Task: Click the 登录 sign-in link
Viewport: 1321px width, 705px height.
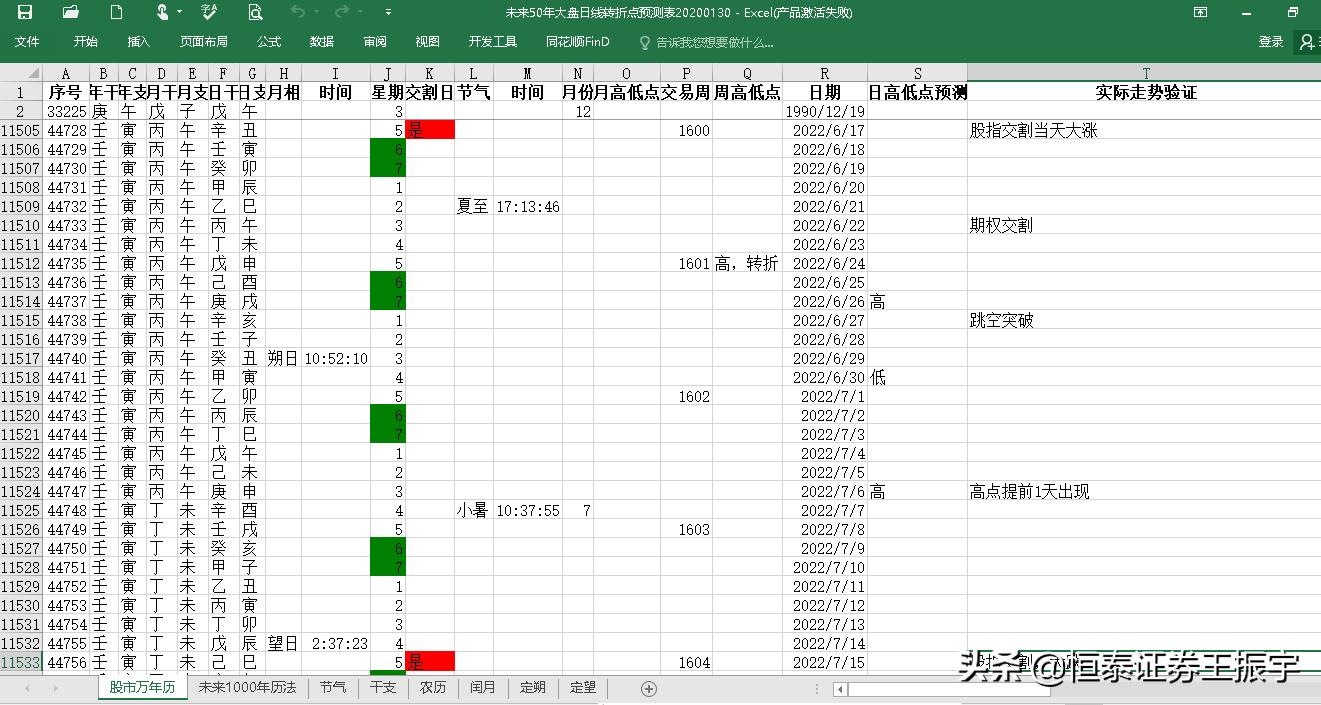Action: tap(1271, 42)
